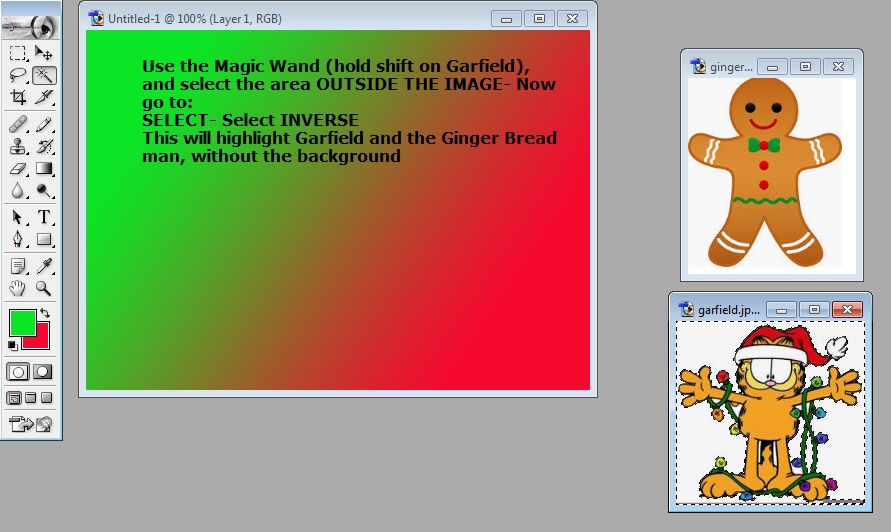The image size is (891, 532).
Task: Select the Pencil tool
Action: tap(44, 124)
